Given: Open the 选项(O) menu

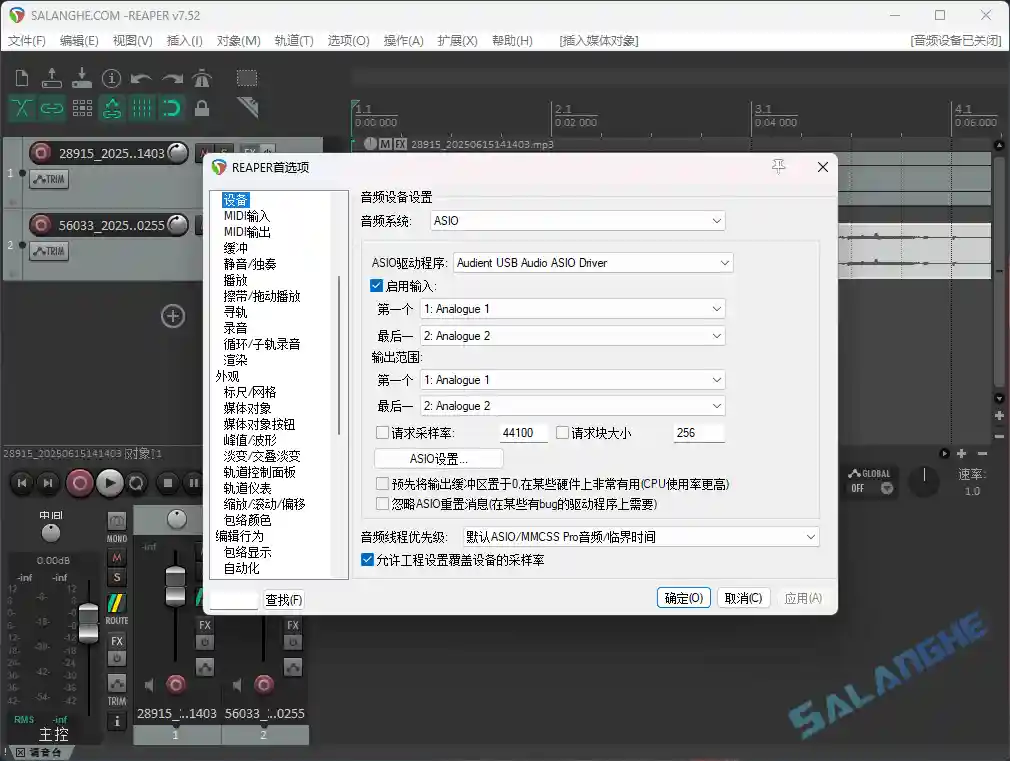Looking at the screenshot, I should (x=347, y=41).
